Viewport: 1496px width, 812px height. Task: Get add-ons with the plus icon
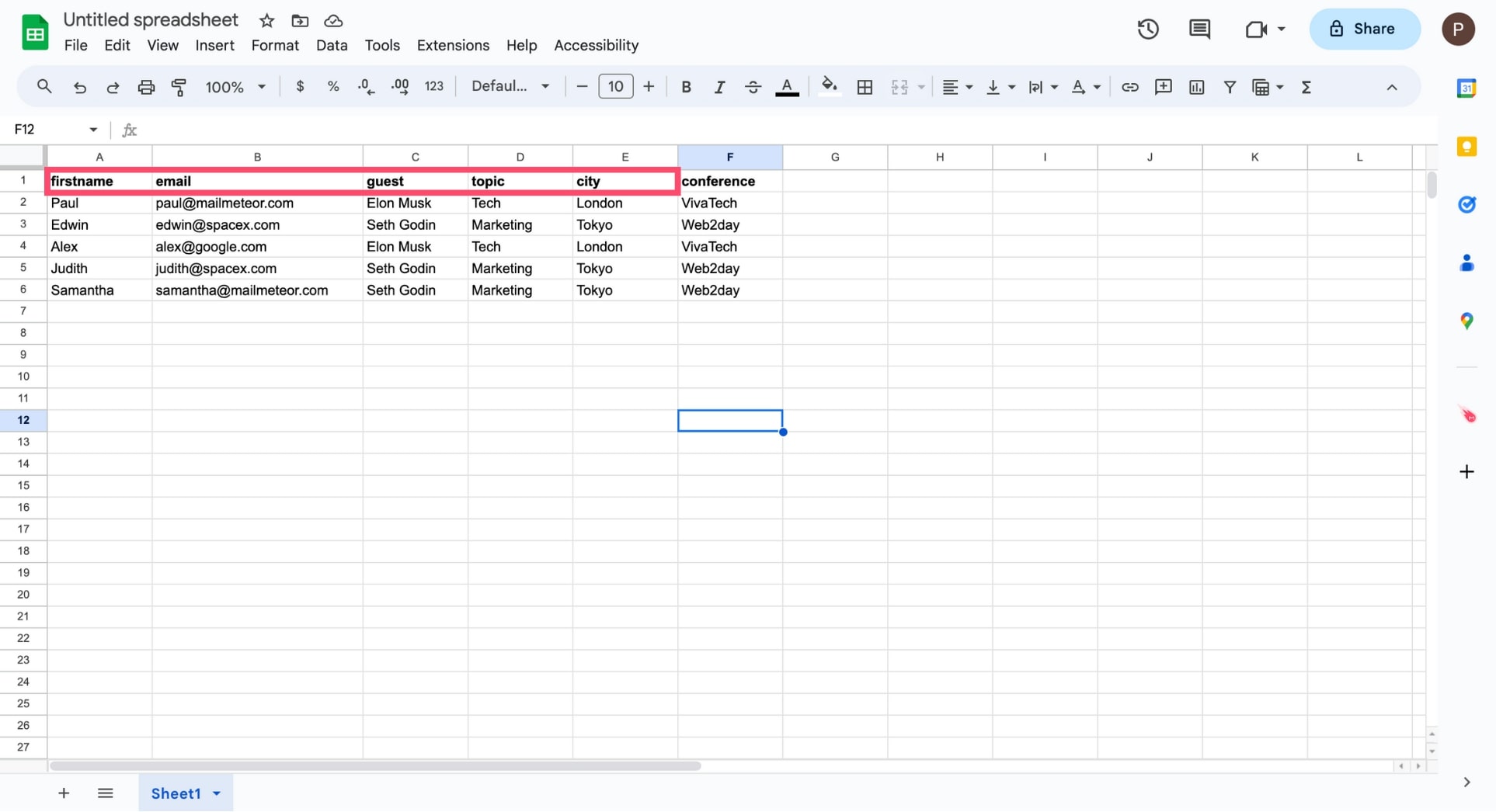(1466, 471)
